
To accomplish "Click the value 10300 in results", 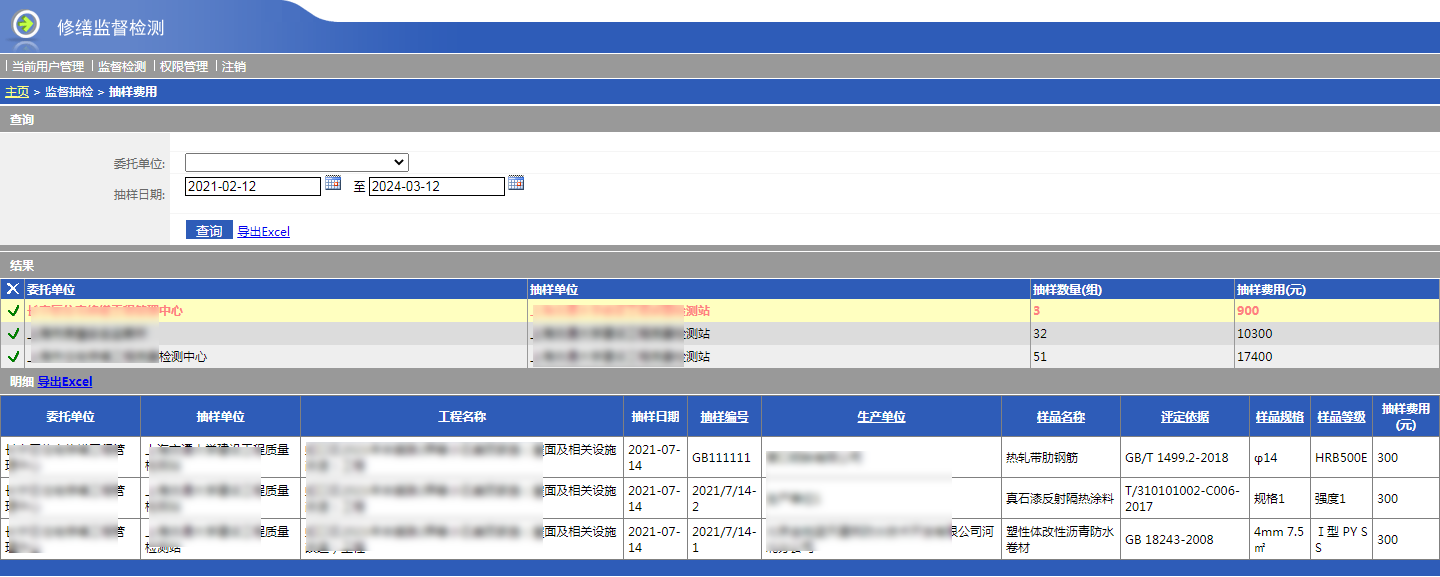I will [x=1254, y=334].
